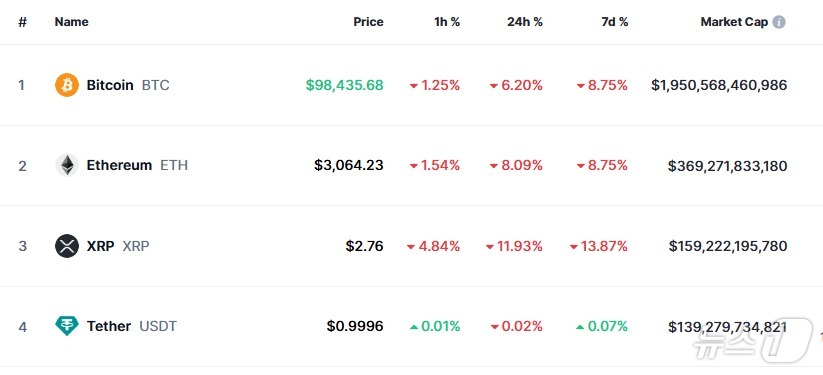Open the Bitcoin BTC name link
Screen dimensions: 823x375
click(128, 85)
